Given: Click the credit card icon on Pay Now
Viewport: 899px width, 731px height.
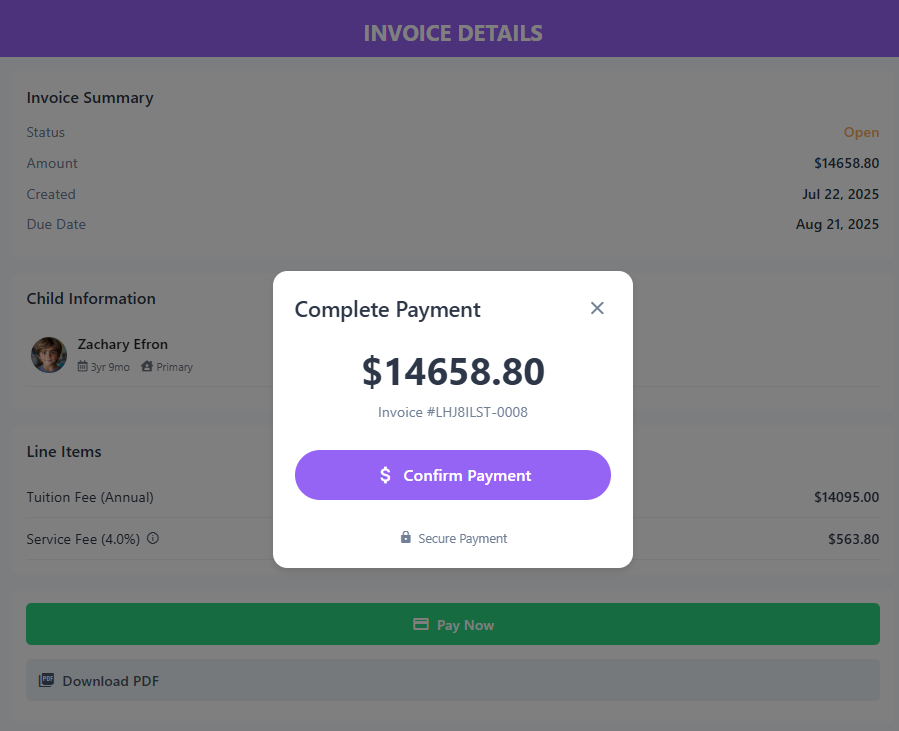Looking at the screenshot, I should point(421,624).
